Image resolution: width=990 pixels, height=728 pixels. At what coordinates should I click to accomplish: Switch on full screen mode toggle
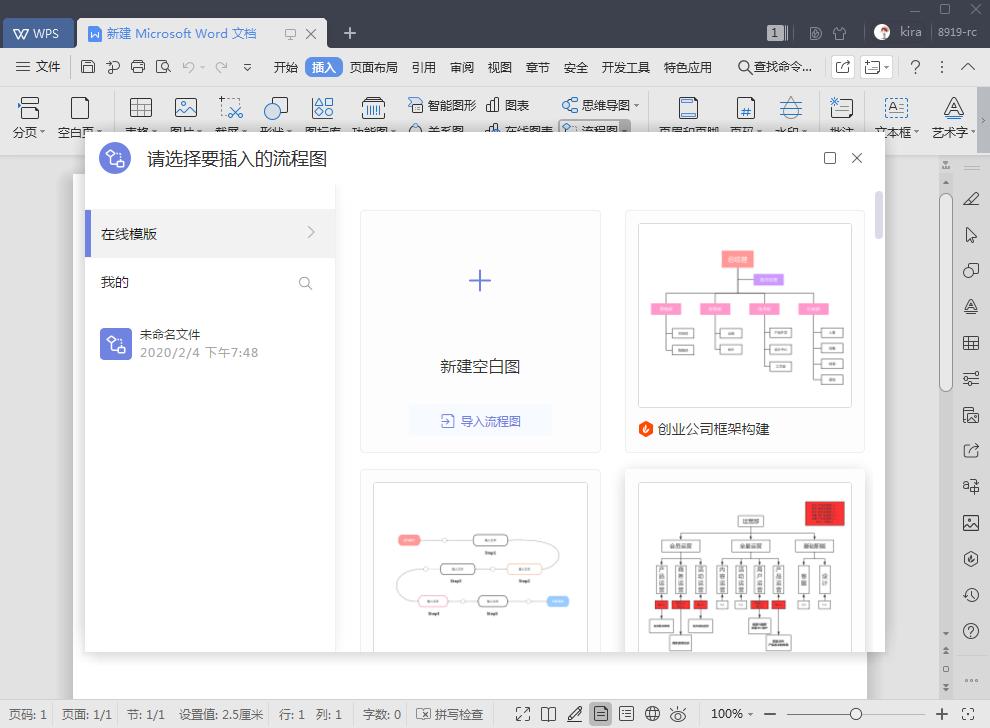click(523, 714)
